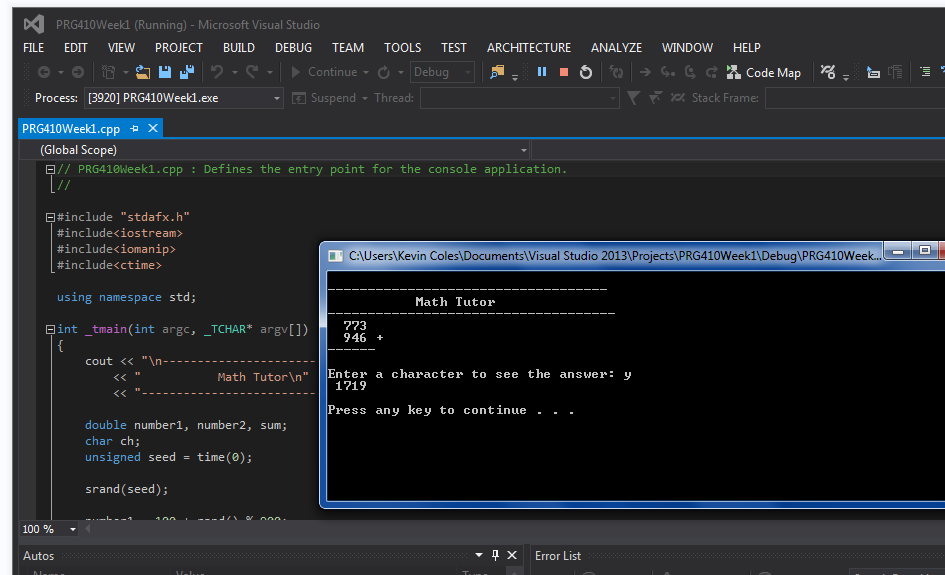
Task: Click the Save All double-floppy icon
Action: tap(187, 72)
